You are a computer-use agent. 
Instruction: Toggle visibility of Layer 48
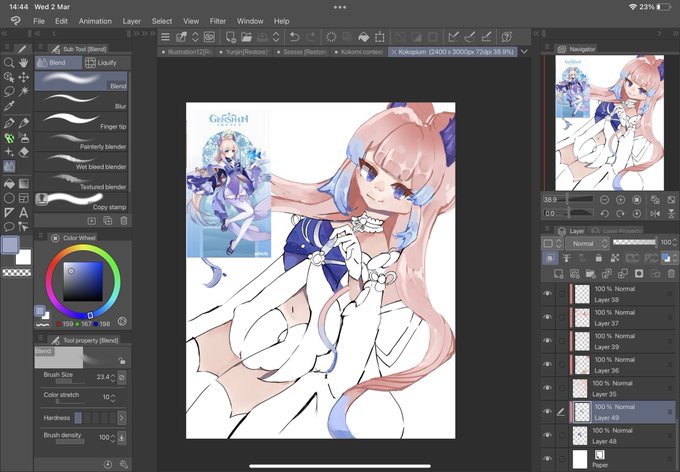coord(547,435)
